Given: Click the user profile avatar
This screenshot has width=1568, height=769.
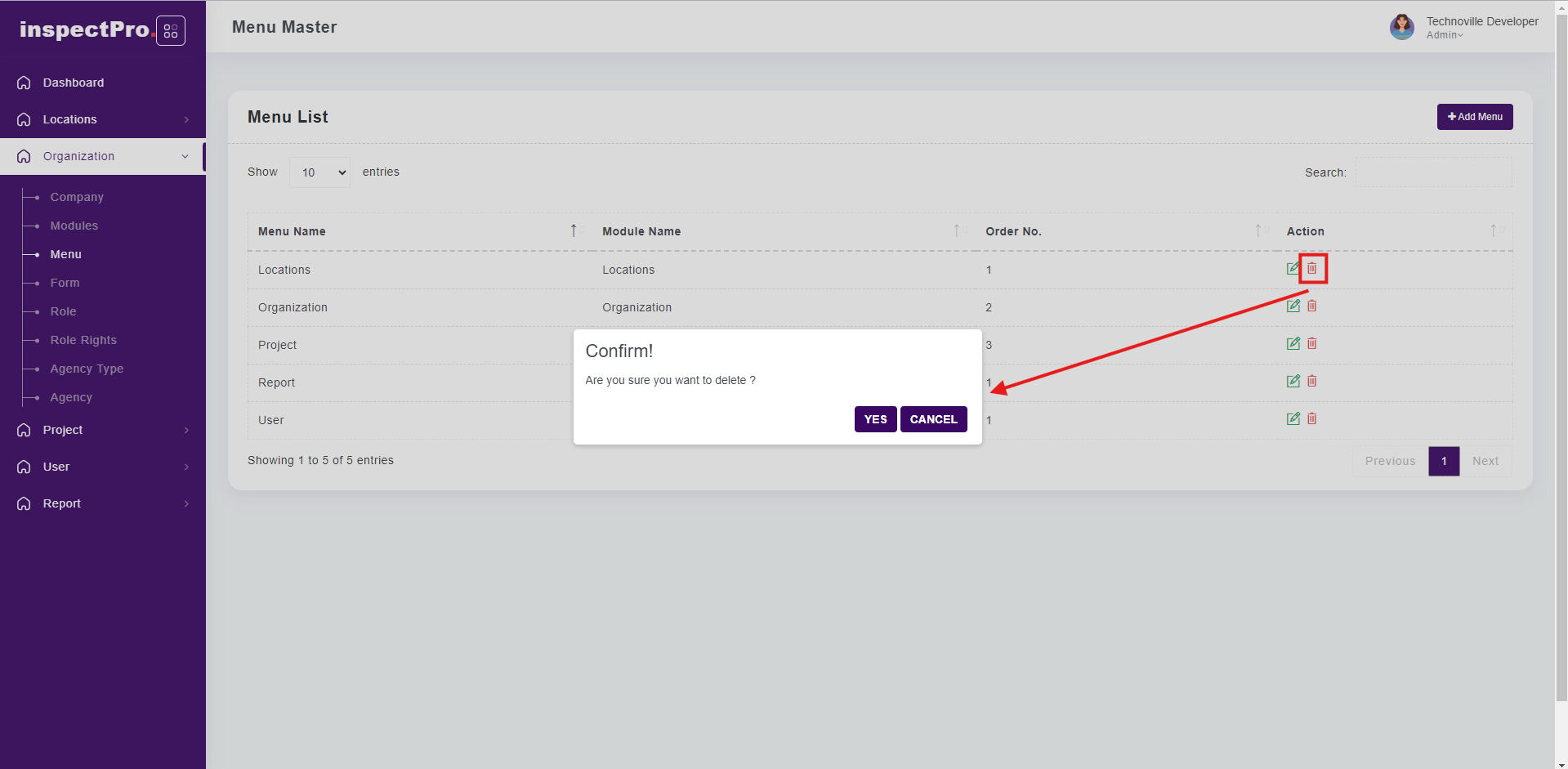Looking at the screenshot, I should pyautogui.click(x=1401, y=27).
